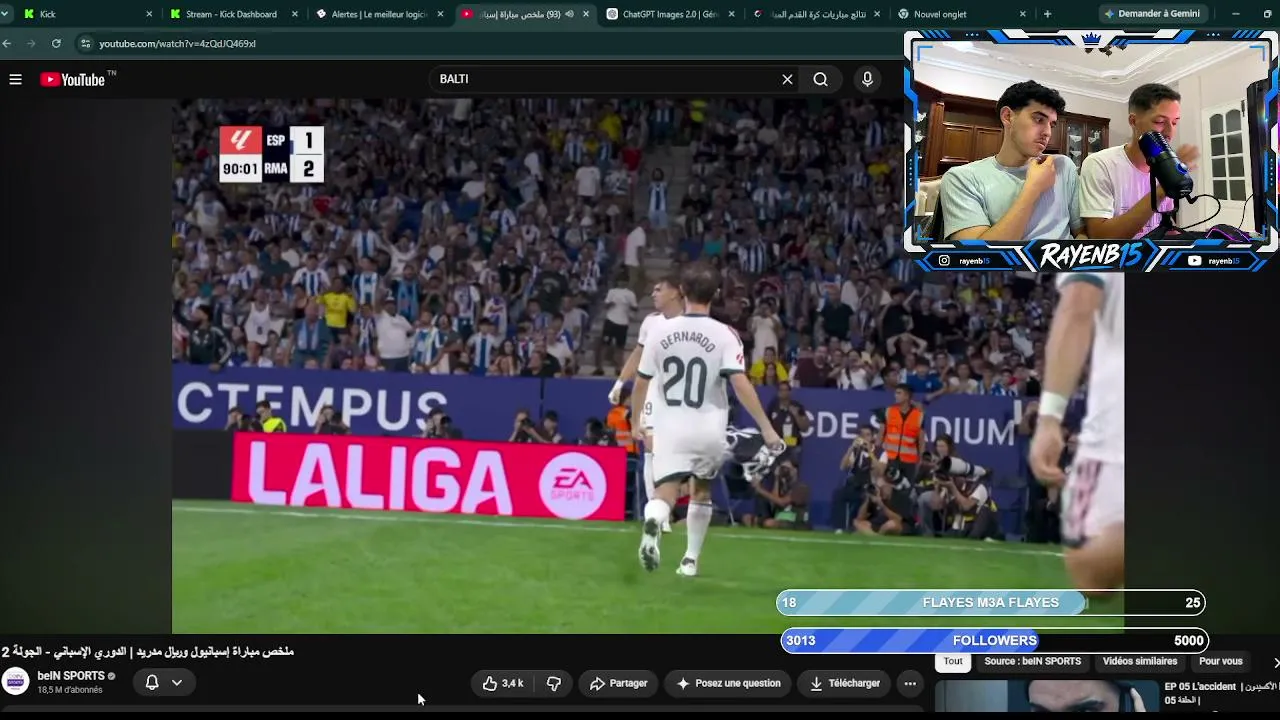1280x720 pixels.
Task: Close the Stream - Kick Dashboard tab
Action: pos(295,14)
